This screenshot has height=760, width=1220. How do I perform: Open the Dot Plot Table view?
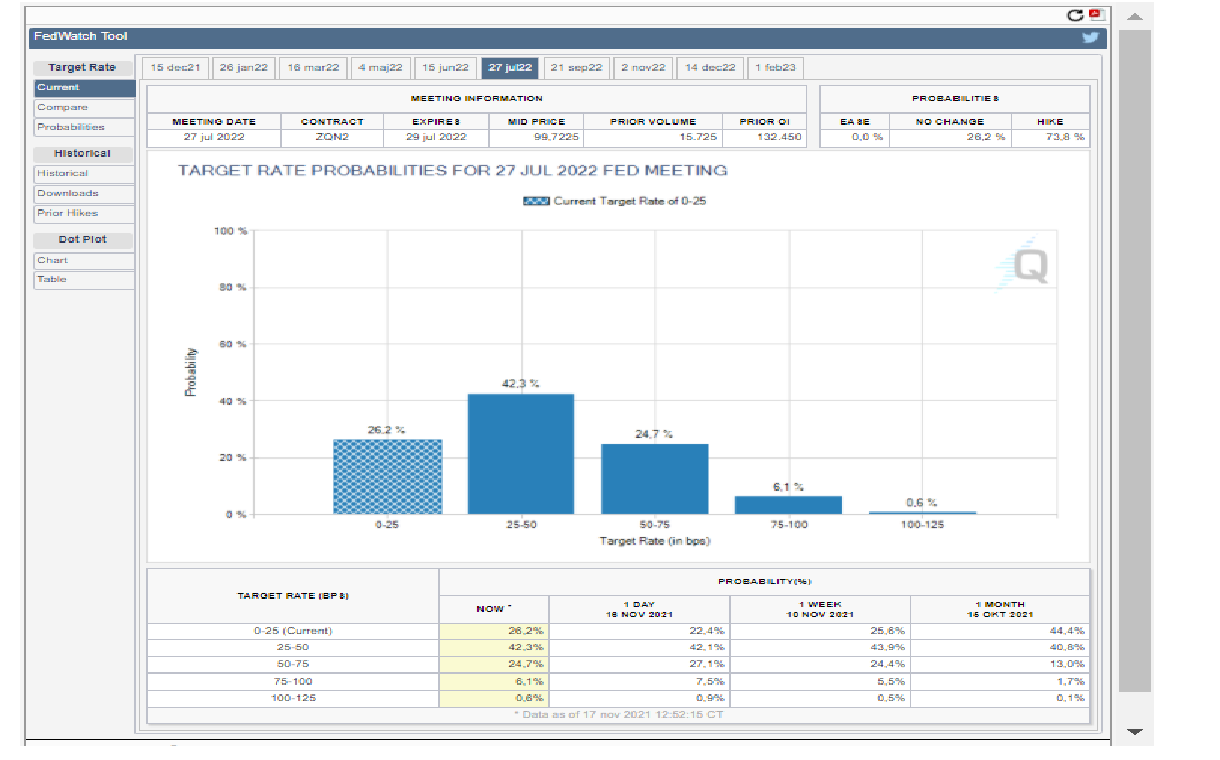click(83, 280)
